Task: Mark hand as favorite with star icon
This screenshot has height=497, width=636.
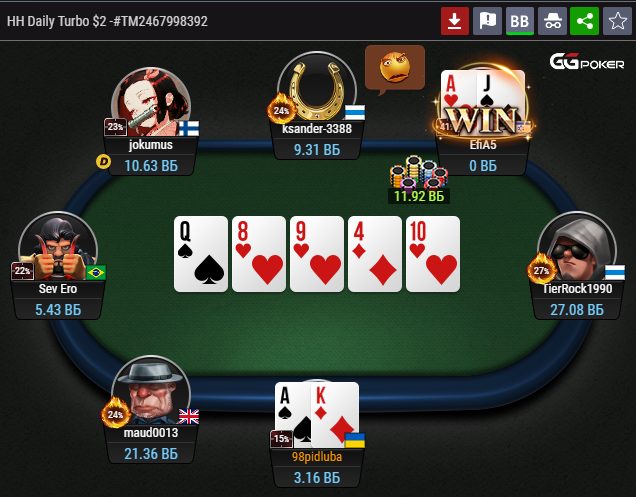Action: click(x=617, y=21)
